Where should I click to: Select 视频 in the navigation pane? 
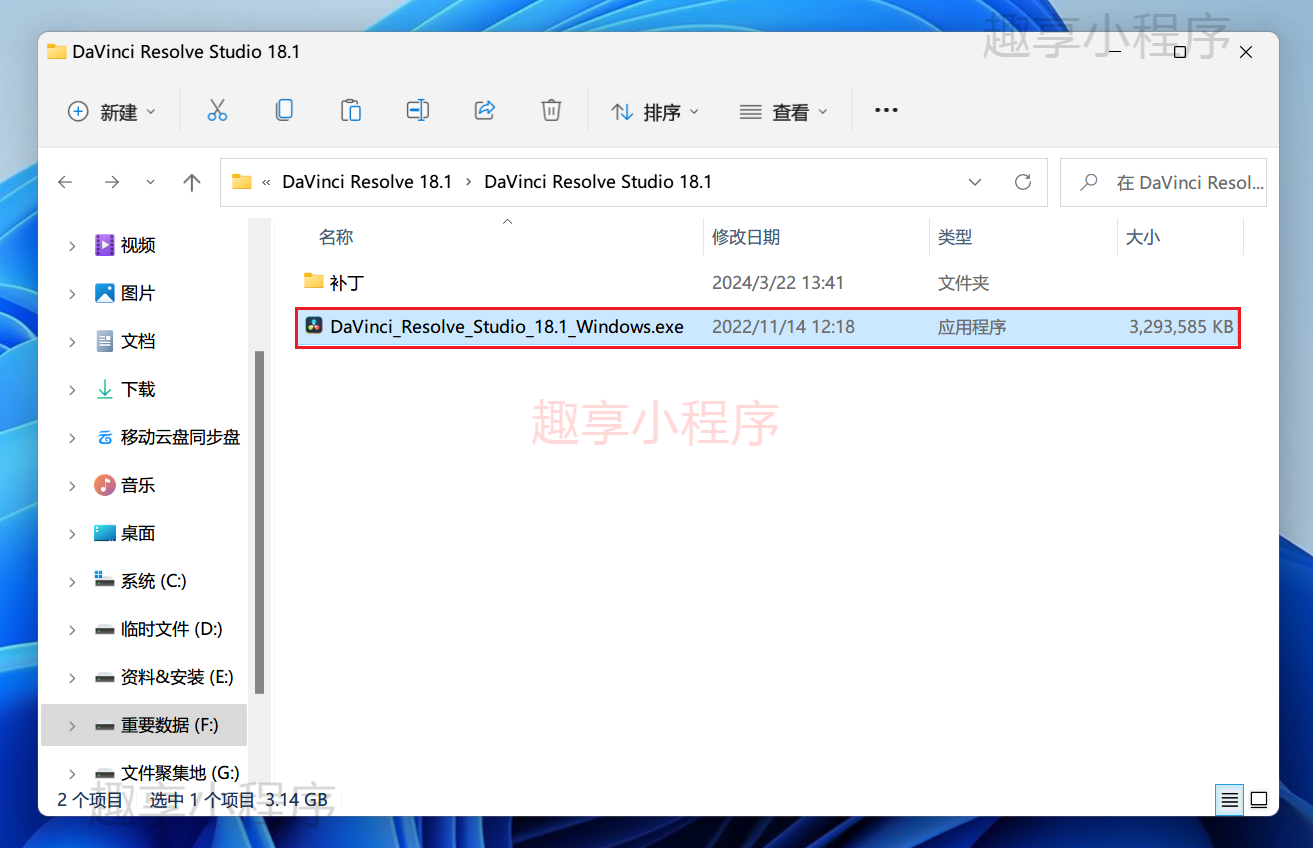point(138,245)
